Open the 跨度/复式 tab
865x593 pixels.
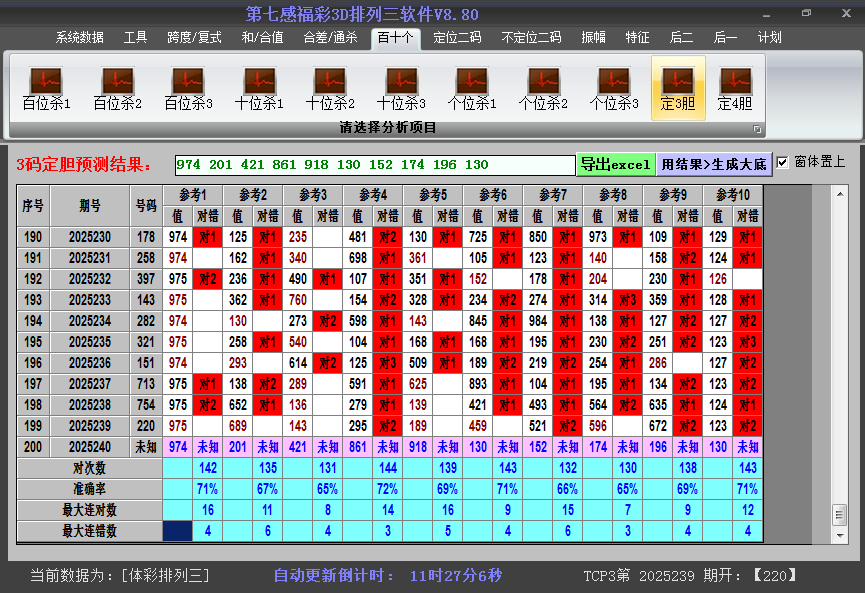click(x=194, y=38)
